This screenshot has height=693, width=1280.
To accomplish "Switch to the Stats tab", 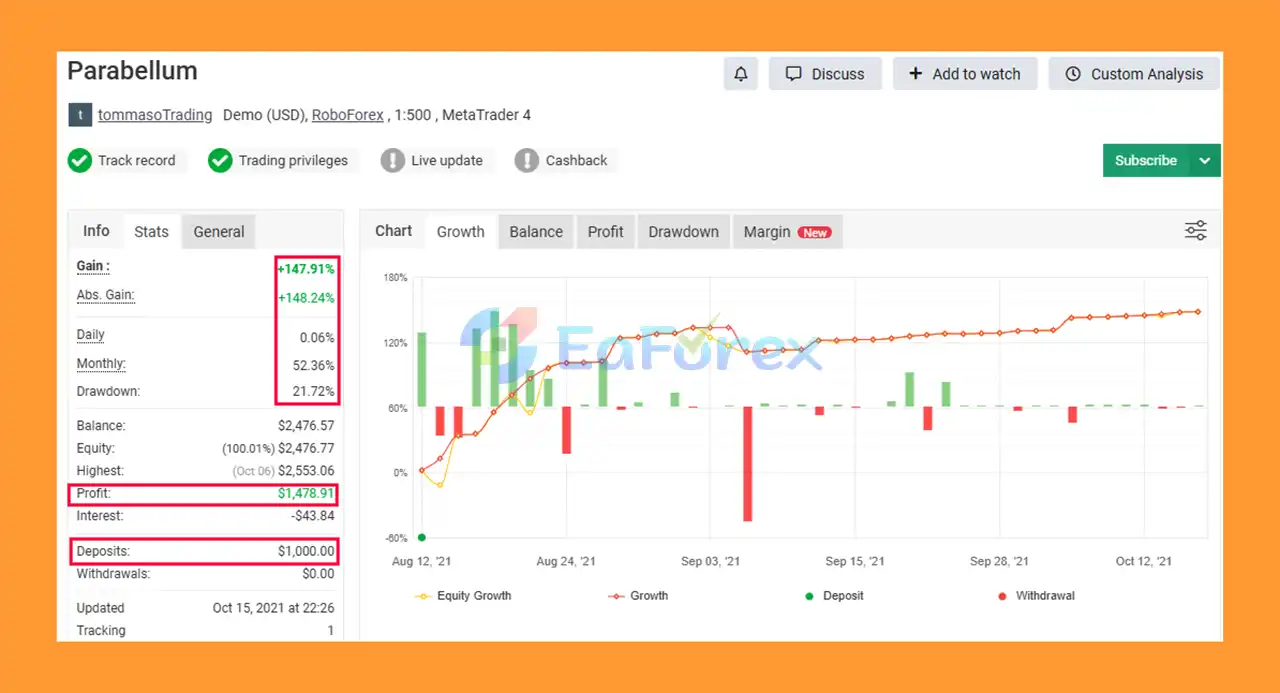I will (x=152, y=231).
